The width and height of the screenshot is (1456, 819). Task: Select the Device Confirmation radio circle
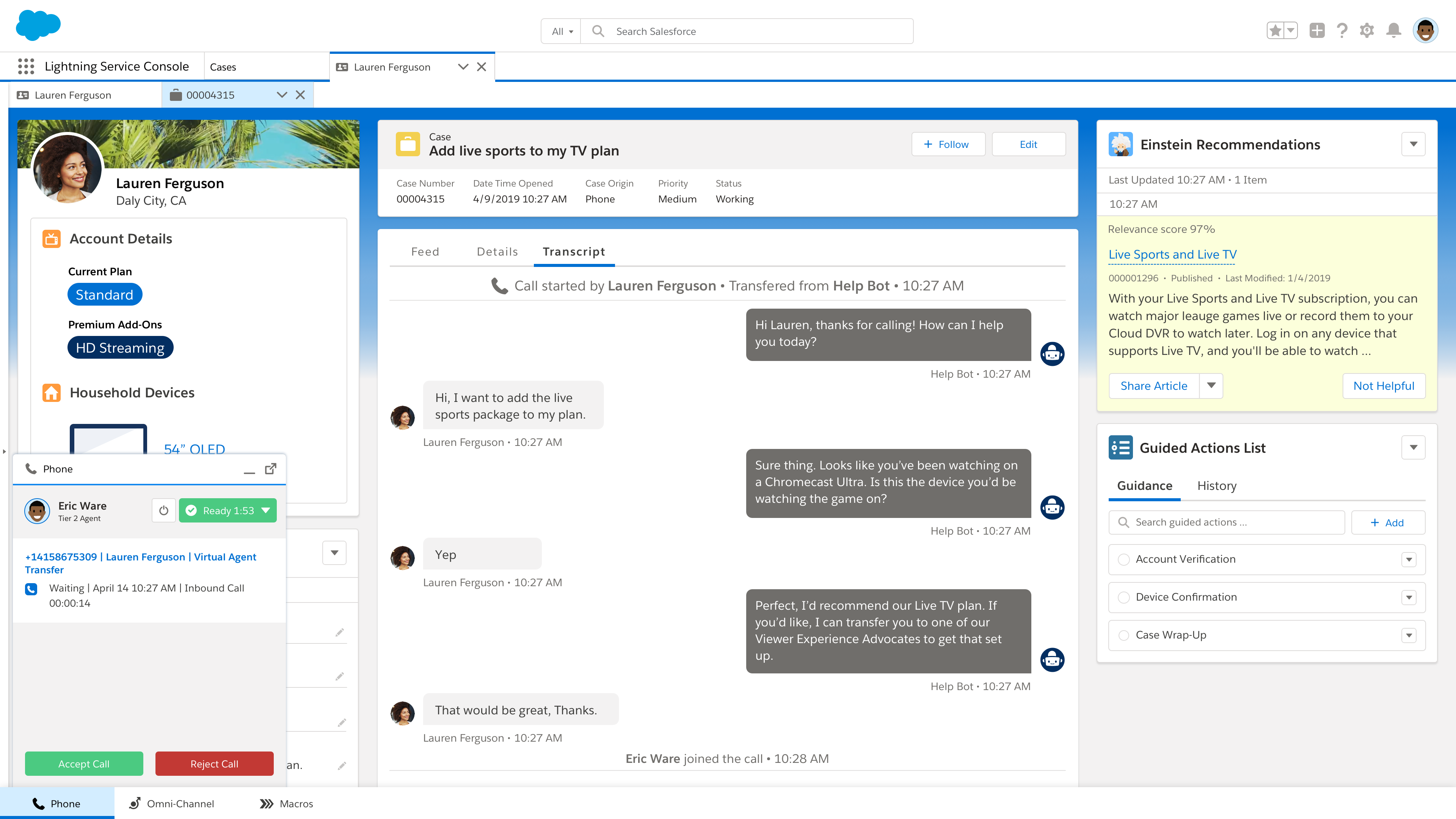[1123, 597]
